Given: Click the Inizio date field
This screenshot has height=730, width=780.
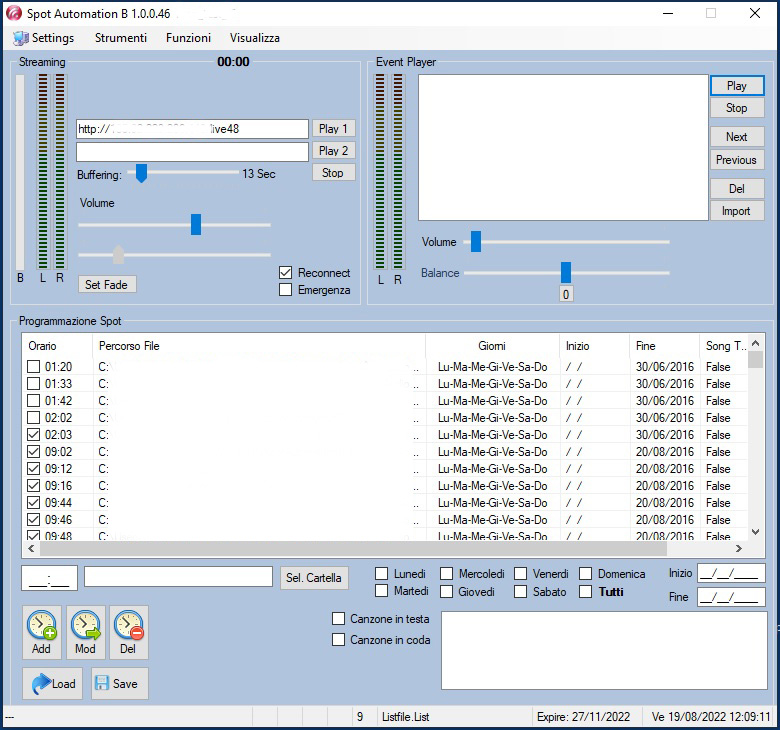Looking at the screenshot, I should [731, 573].
